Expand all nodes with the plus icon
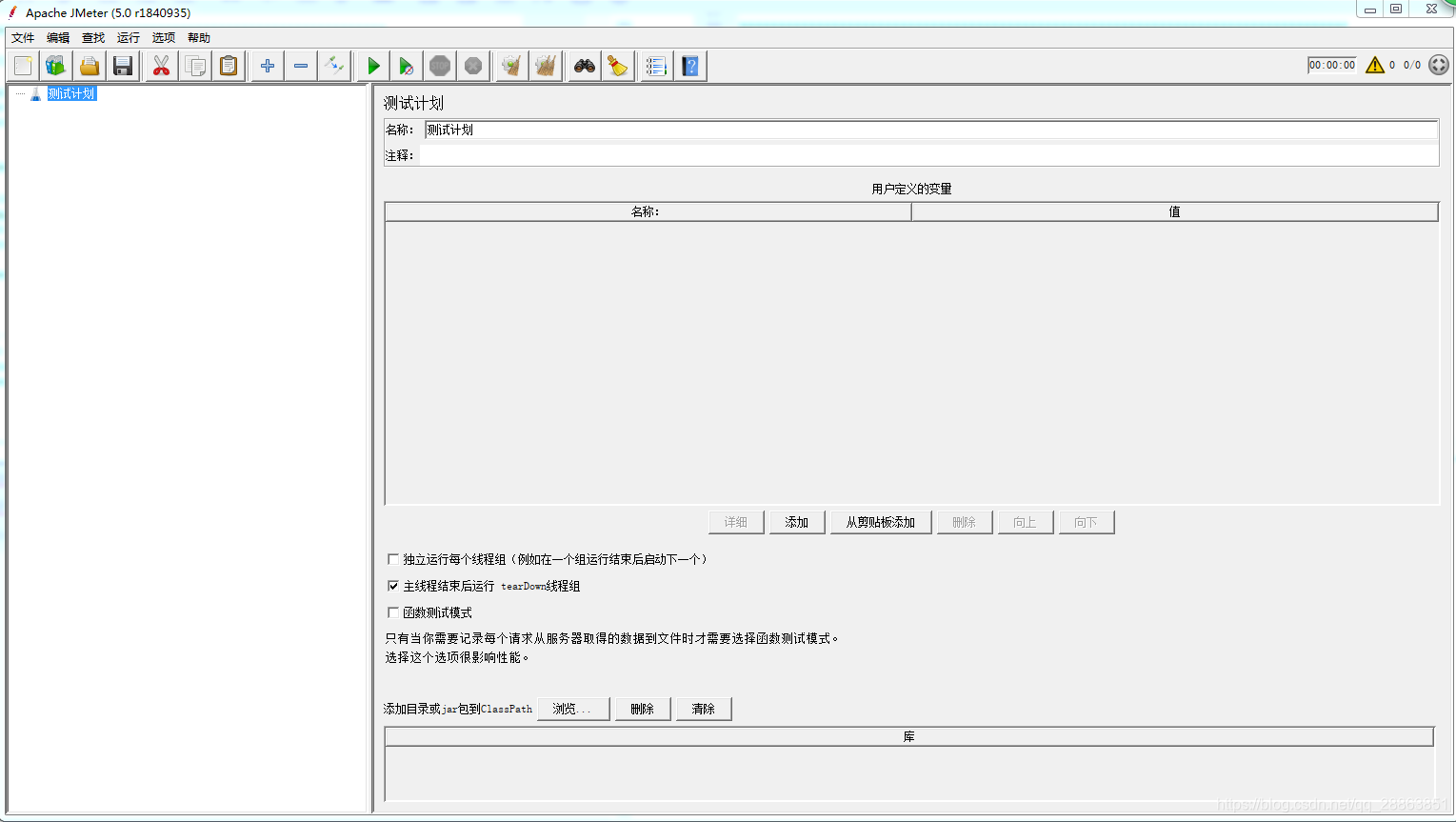 tap(268, 66)
